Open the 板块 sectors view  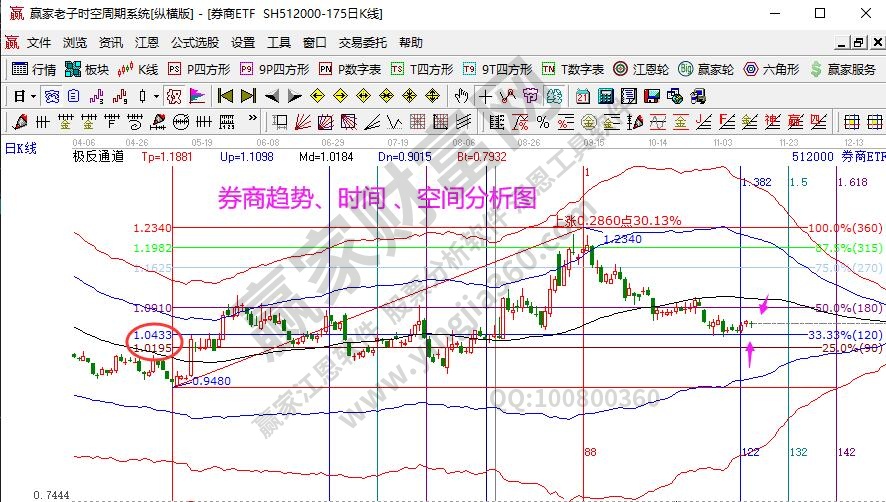(87, 70)
